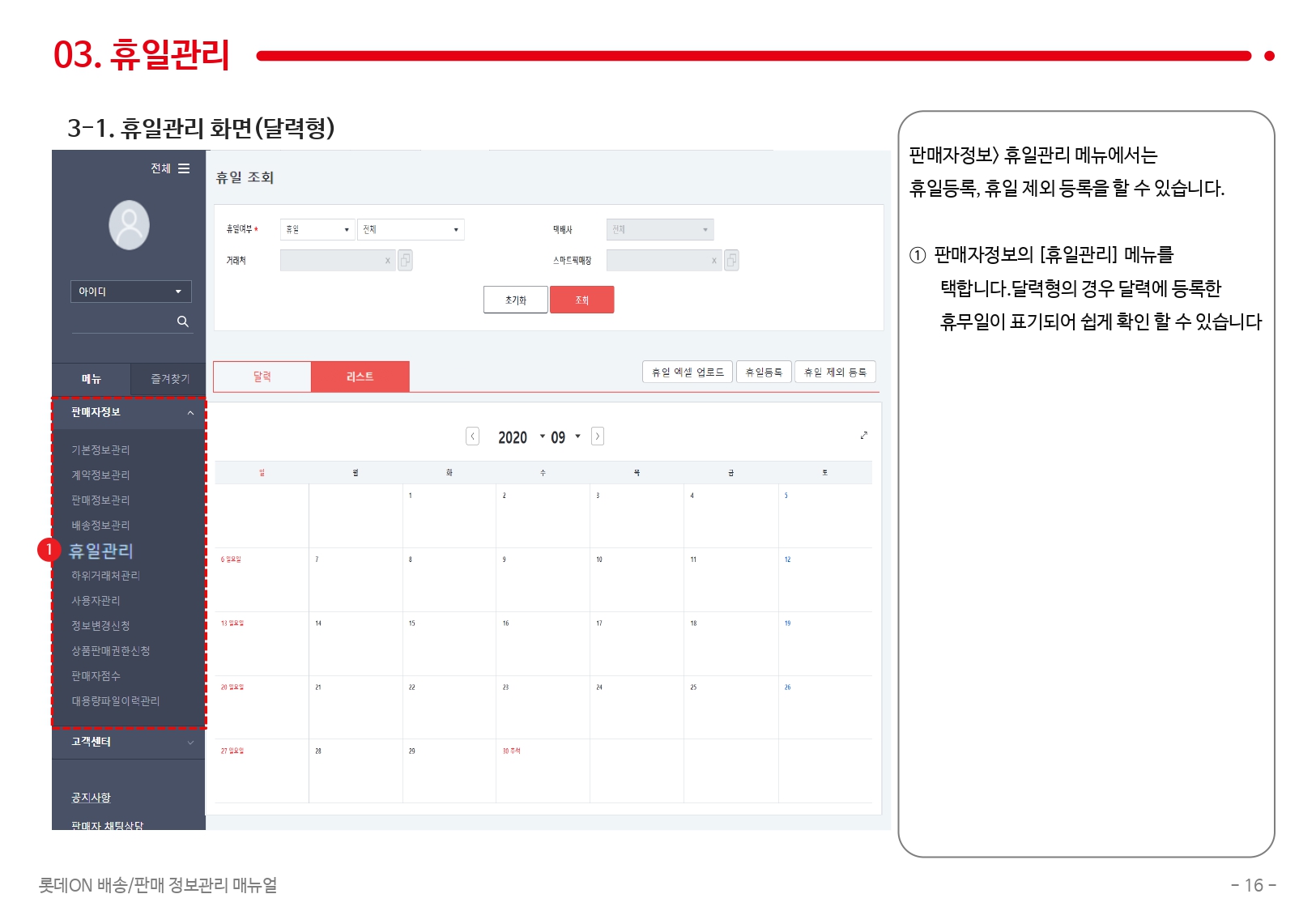This screenshot has height=911, width=1316.
Task: Open the month dropdown showing 09
Action: (x=566, y=437)
